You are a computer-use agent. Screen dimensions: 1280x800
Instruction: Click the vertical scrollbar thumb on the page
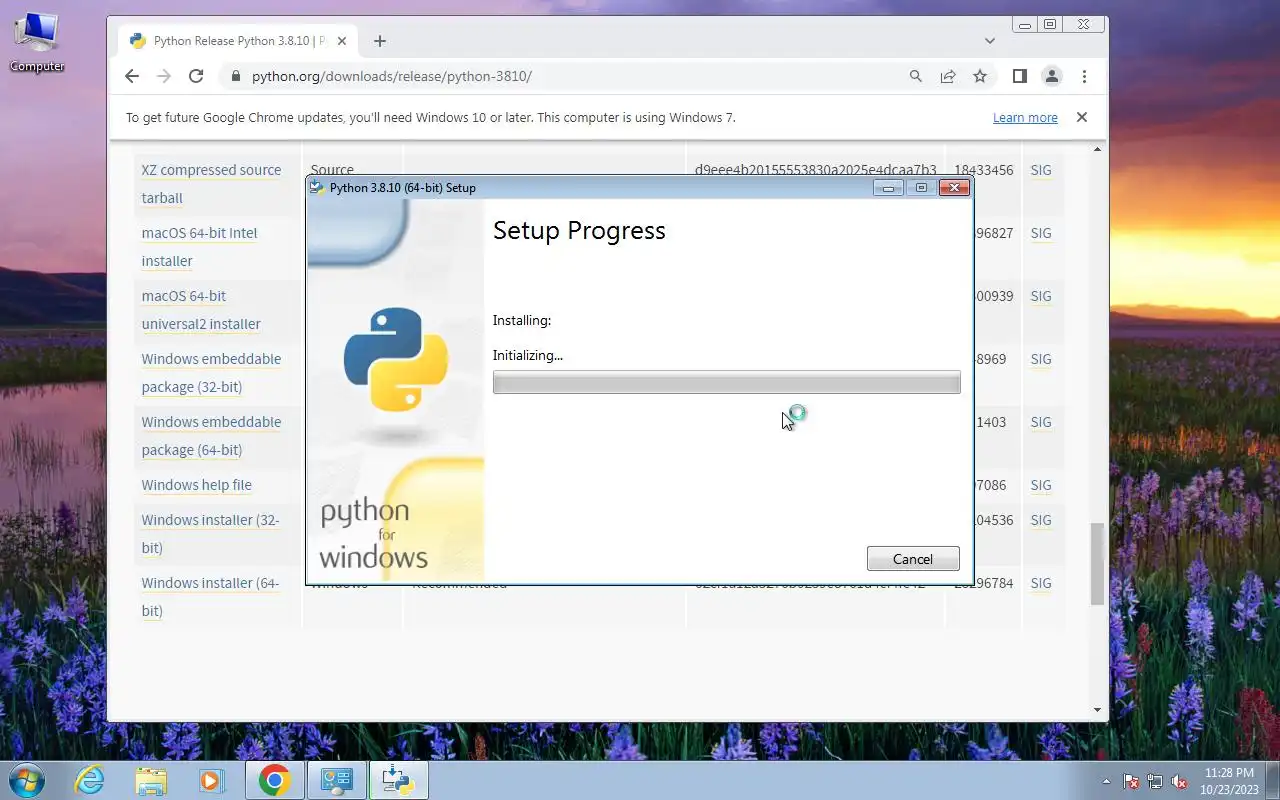1097,563
